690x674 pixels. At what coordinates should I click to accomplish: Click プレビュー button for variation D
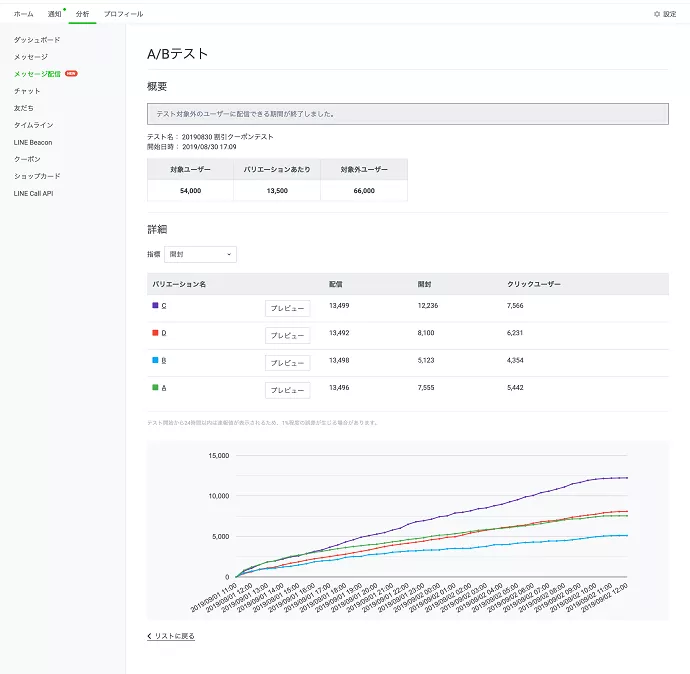click(x=287, y=336)
